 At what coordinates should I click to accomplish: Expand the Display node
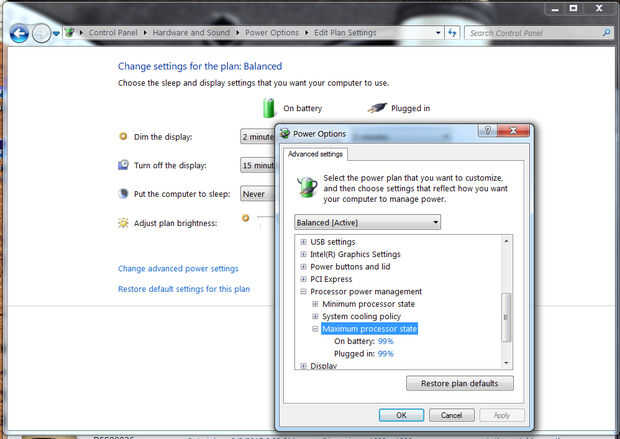303,365
